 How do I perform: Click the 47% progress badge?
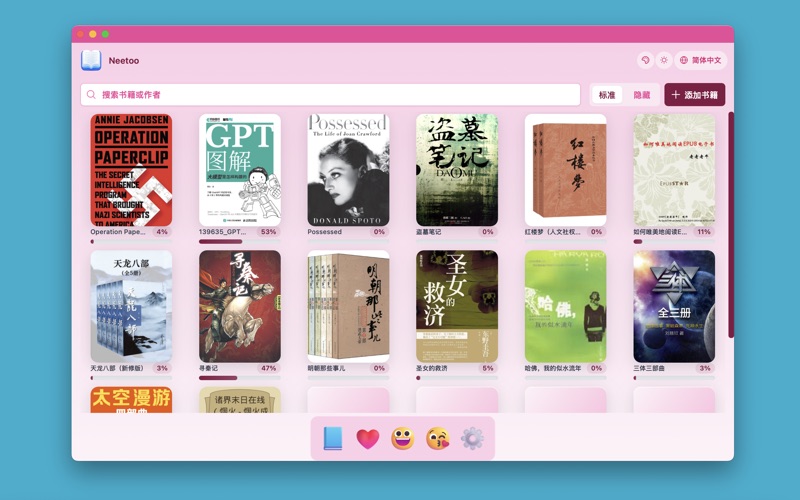coord(268,368)
